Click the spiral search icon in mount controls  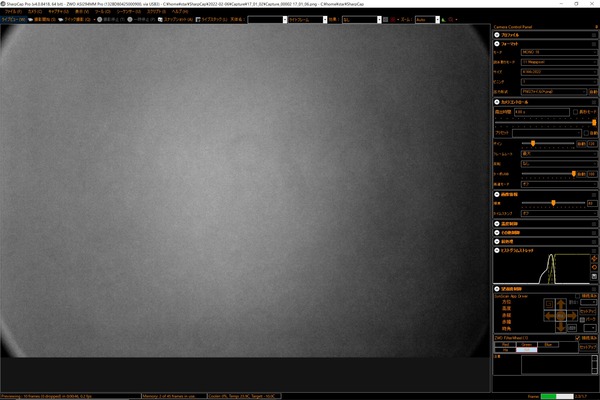pos(549,304)
